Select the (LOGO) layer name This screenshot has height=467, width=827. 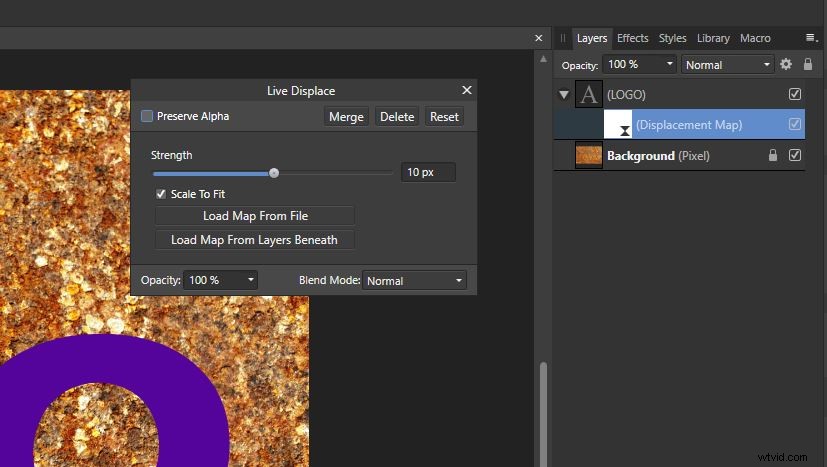(626, 94)
